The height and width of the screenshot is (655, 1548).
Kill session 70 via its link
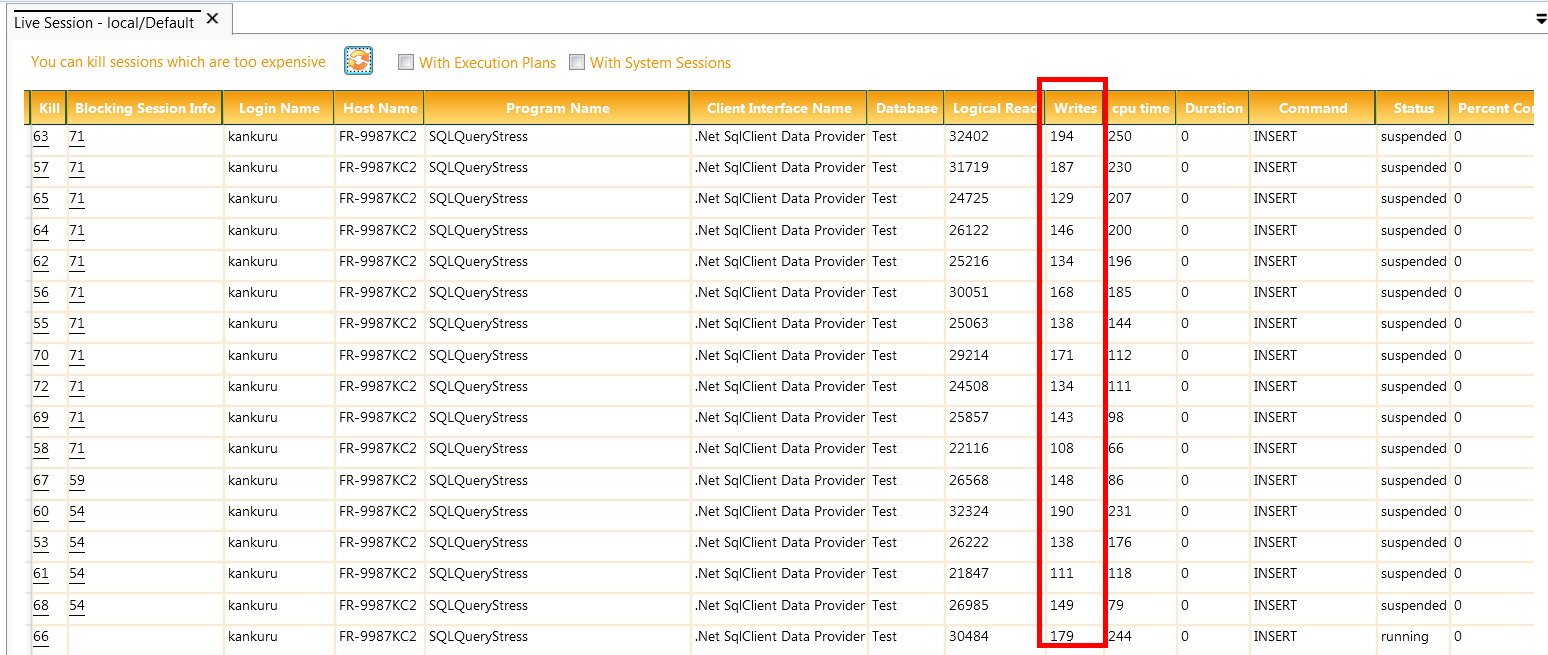[x=41, y=356]
